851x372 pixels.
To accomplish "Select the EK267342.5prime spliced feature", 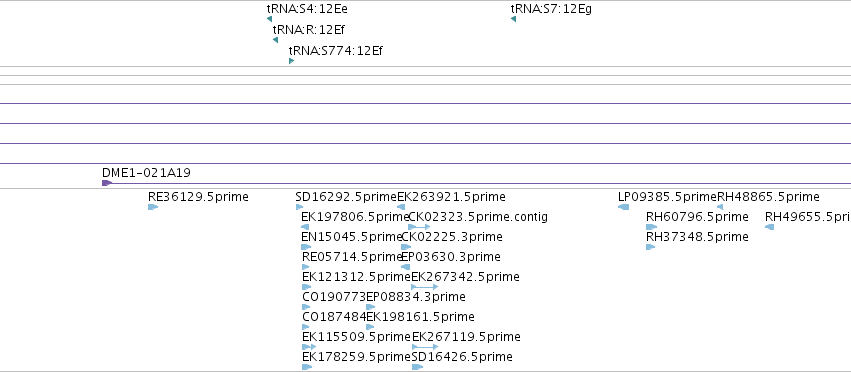I will (x=424, y=287).
